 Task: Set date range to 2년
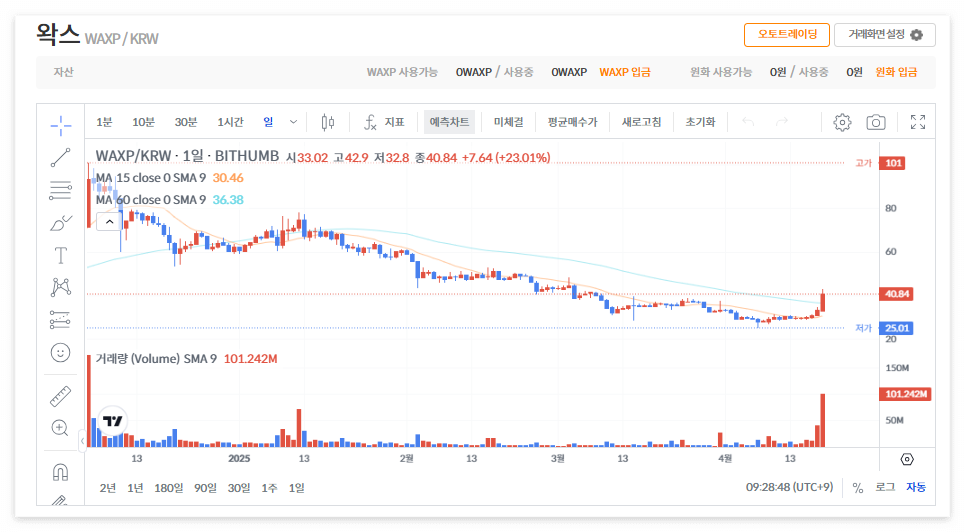[x=108, y=488]
